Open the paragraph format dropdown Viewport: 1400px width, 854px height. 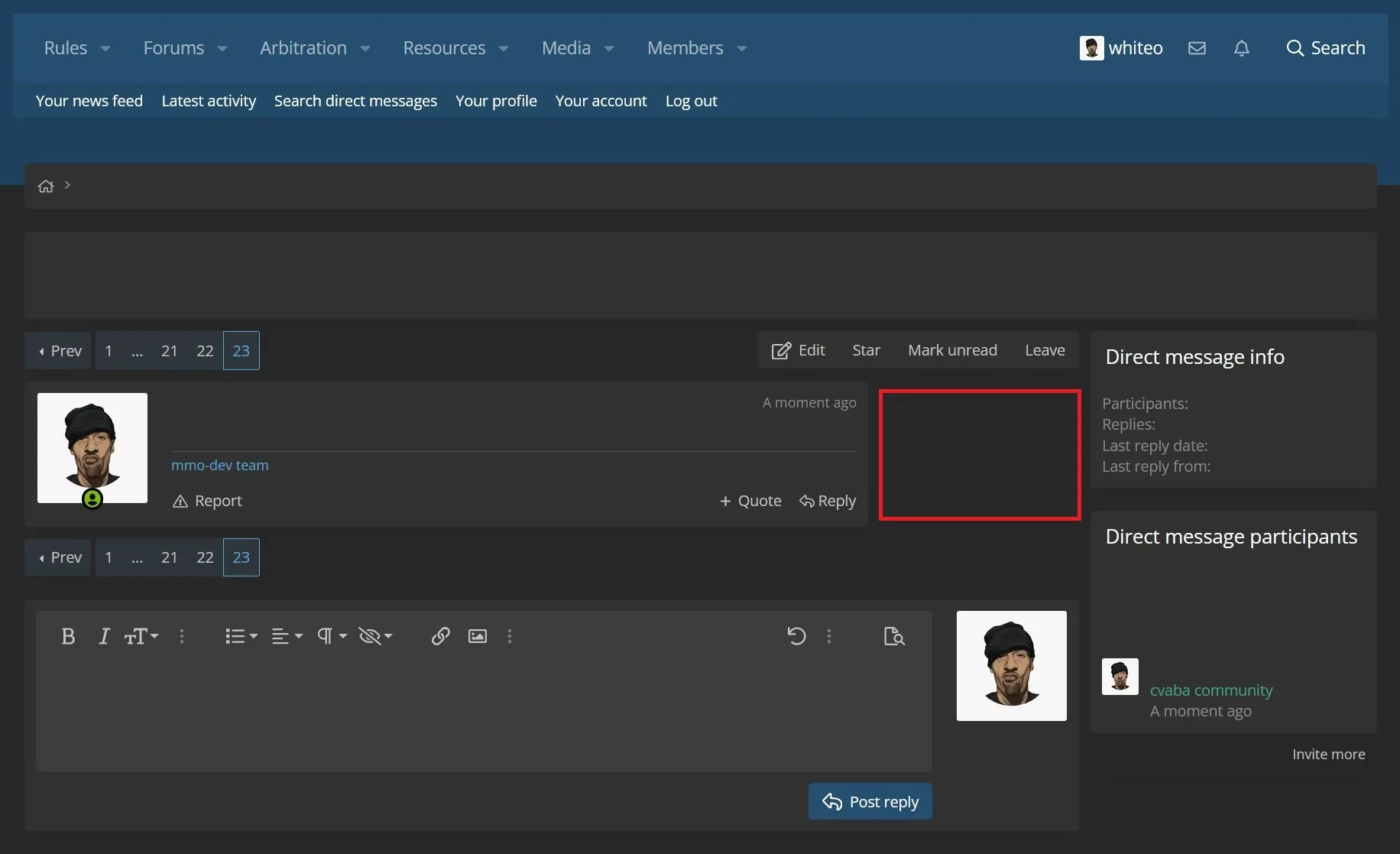(x=332, y=636)
